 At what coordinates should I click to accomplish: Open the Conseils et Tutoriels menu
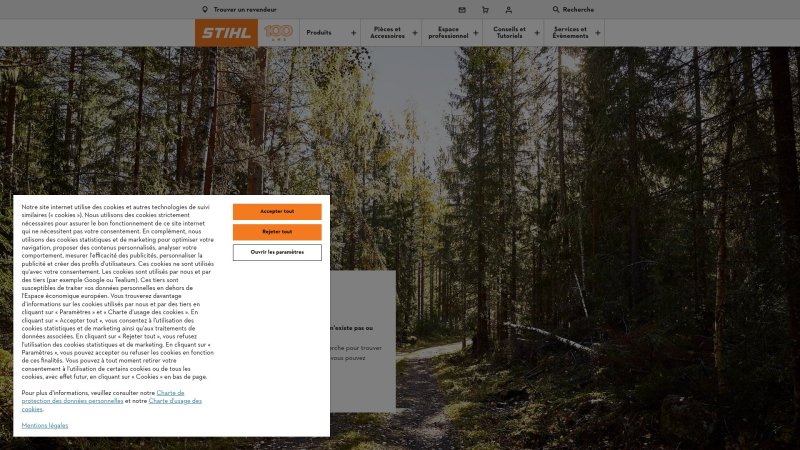(x=509, y=33)
